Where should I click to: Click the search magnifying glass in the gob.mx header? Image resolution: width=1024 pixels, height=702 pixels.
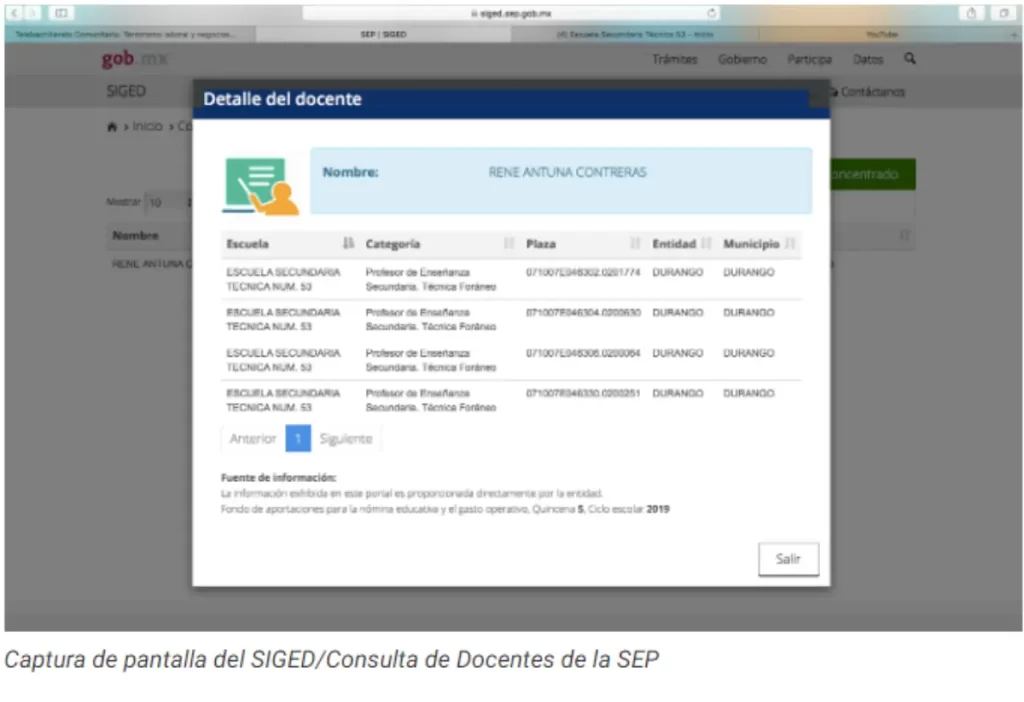[x=909, y=59]
